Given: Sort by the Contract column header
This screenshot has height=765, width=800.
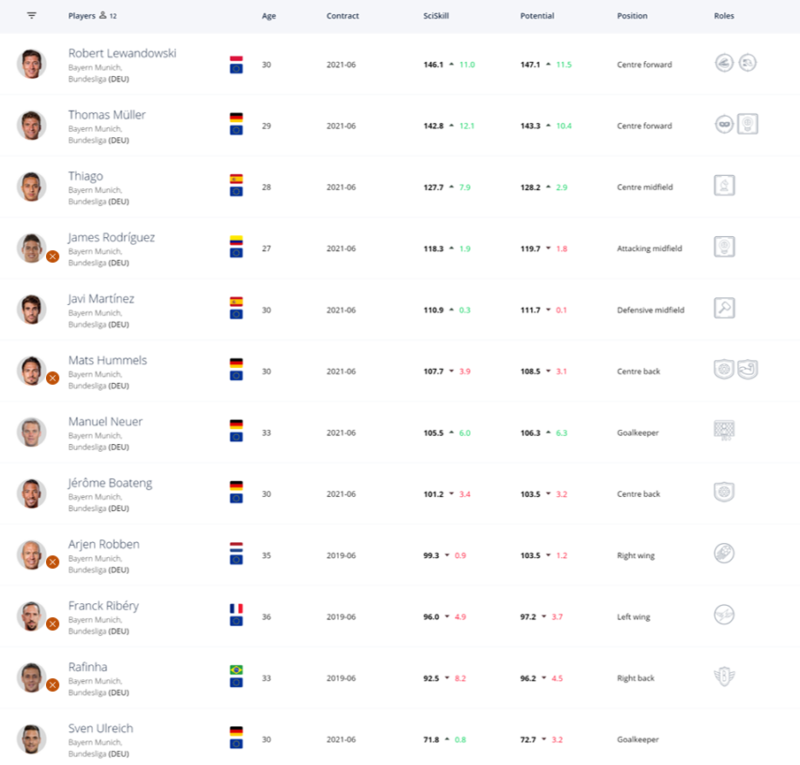Looking at the screenshot, I should 343,16.
